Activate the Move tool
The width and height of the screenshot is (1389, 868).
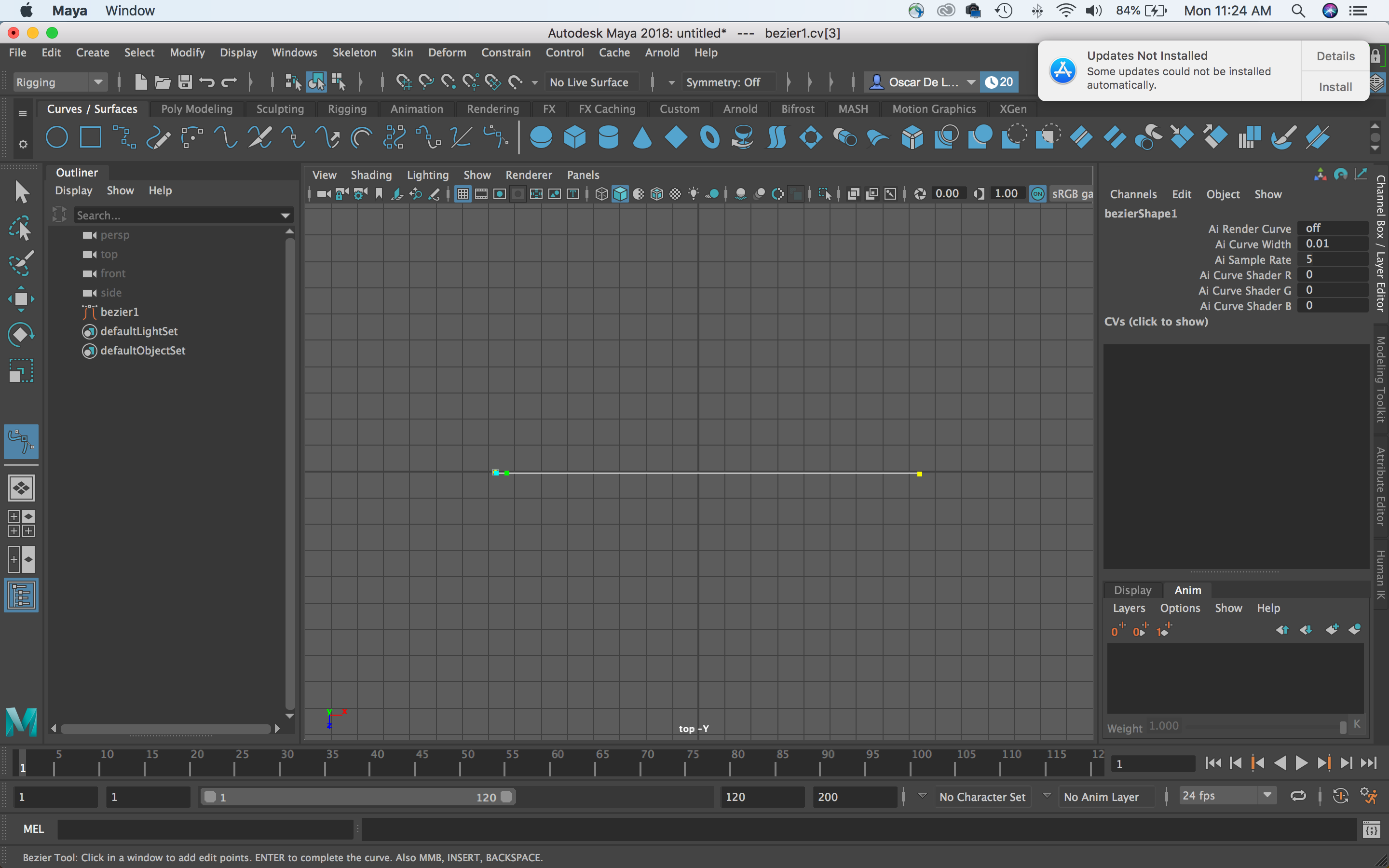(x=21, y=299)
